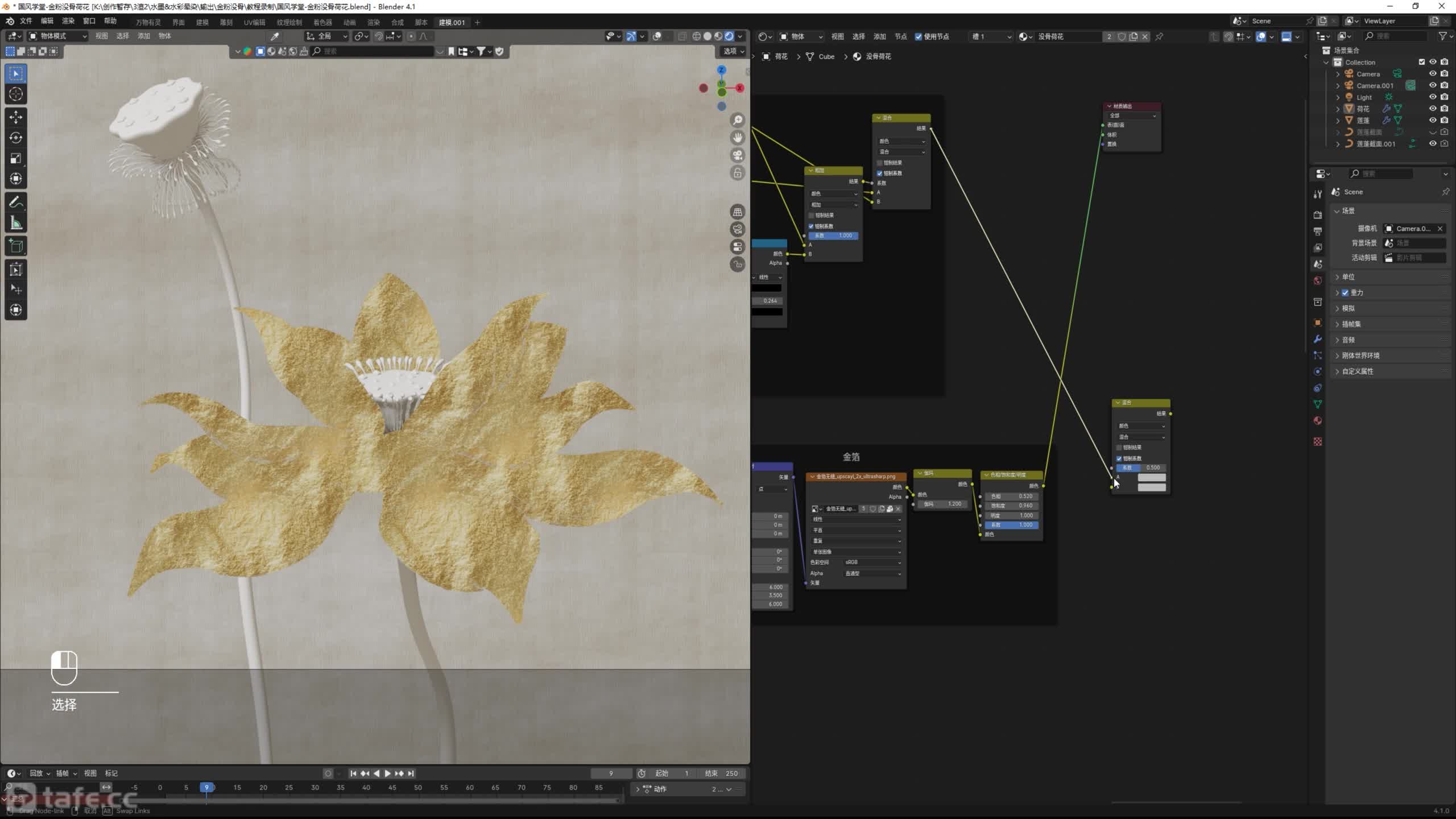The image size is (1456, 819).
Task: Open the 物体模式 mode dropdown
Action: pos(58,36)
